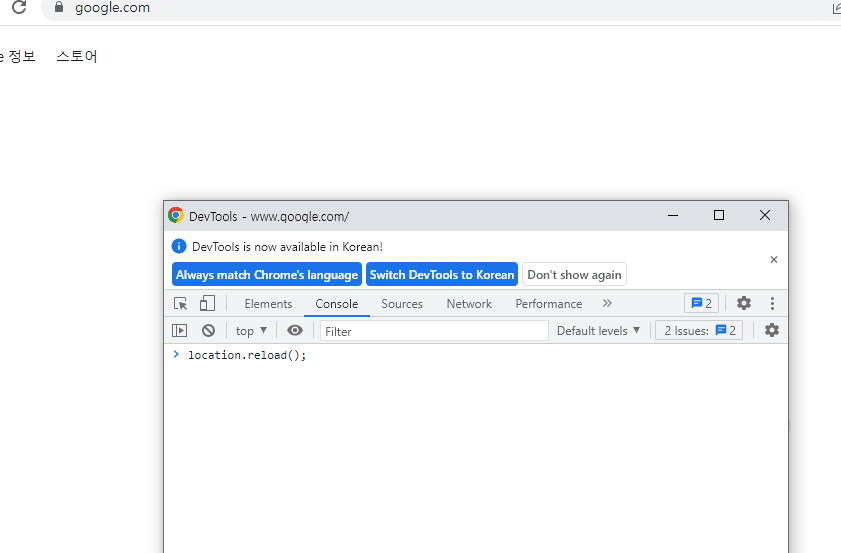This screenshot has height=553, width=841.
Task: Toggle the console sidebar icon
Action: 180,330
